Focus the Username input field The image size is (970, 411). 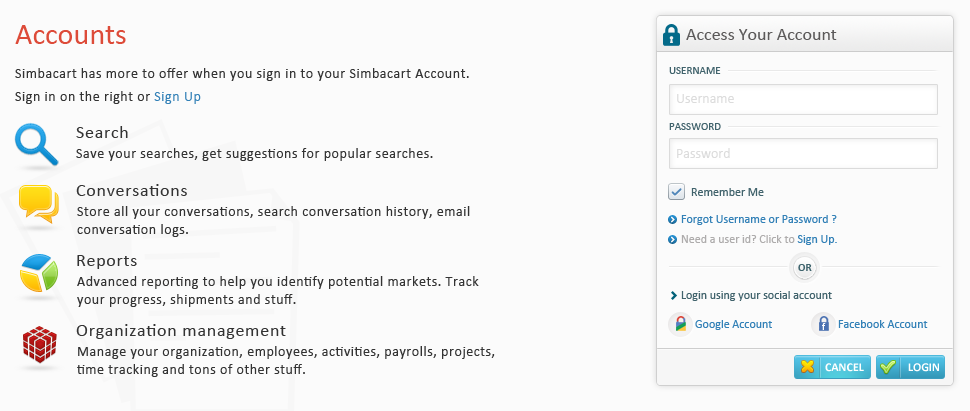(x=803, y=99)
